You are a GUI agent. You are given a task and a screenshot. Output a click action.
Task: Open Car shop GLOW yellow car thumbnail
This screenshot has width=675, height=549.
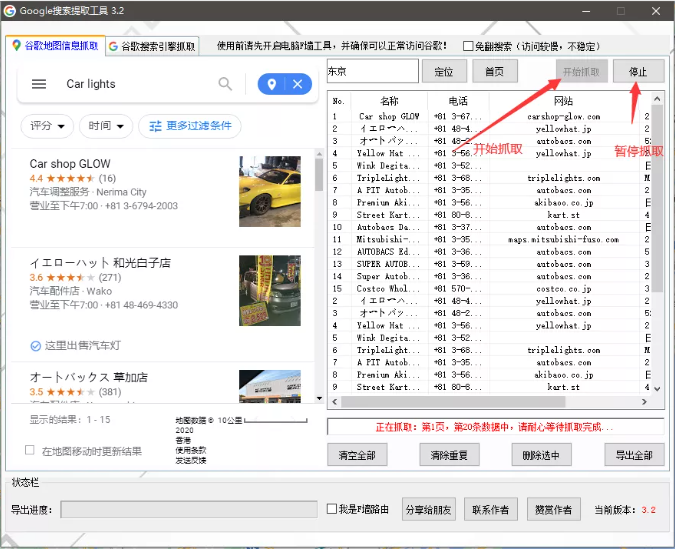tap(270, 191)
